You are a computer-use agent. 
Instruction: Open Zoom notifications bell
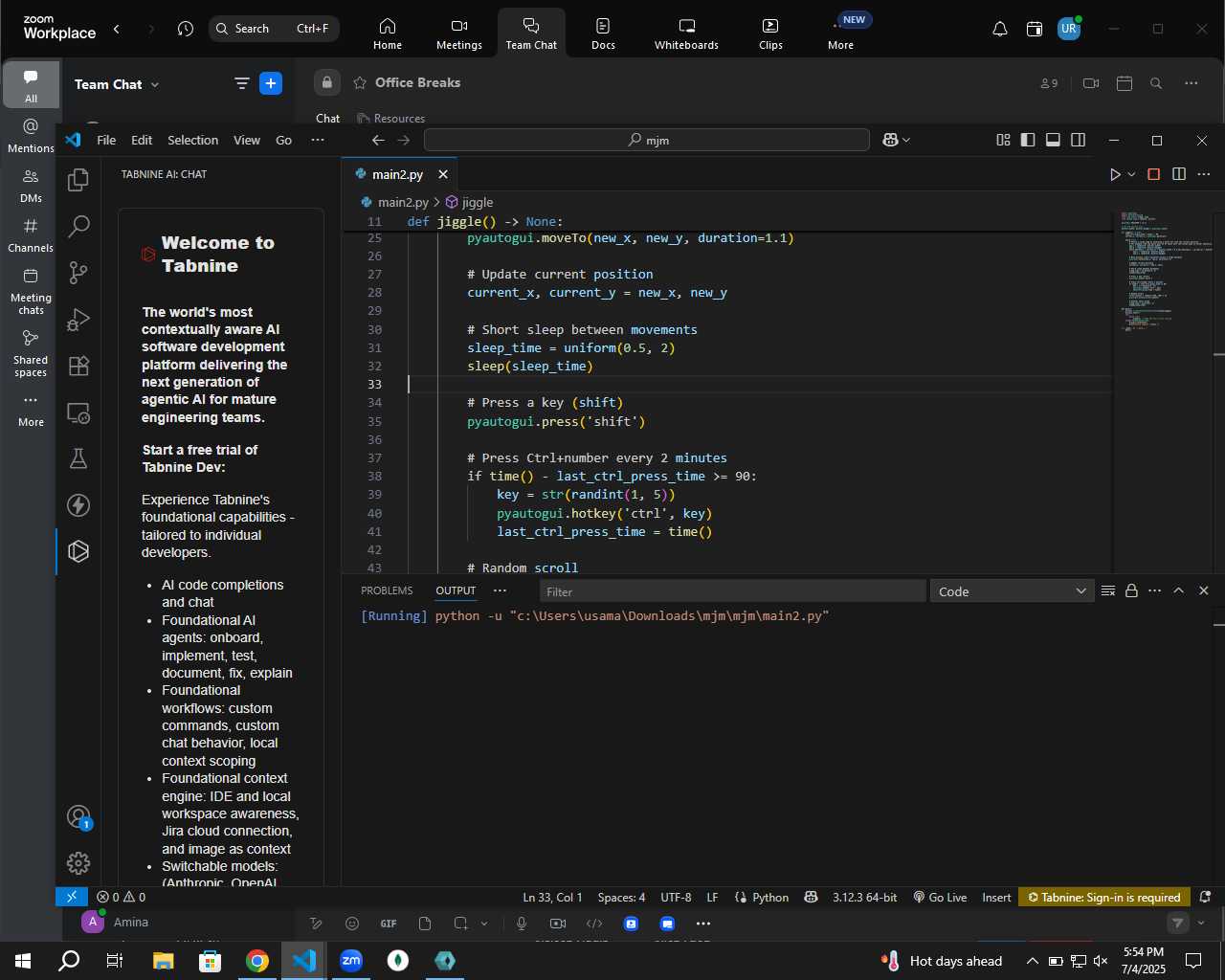[1000, 29]
